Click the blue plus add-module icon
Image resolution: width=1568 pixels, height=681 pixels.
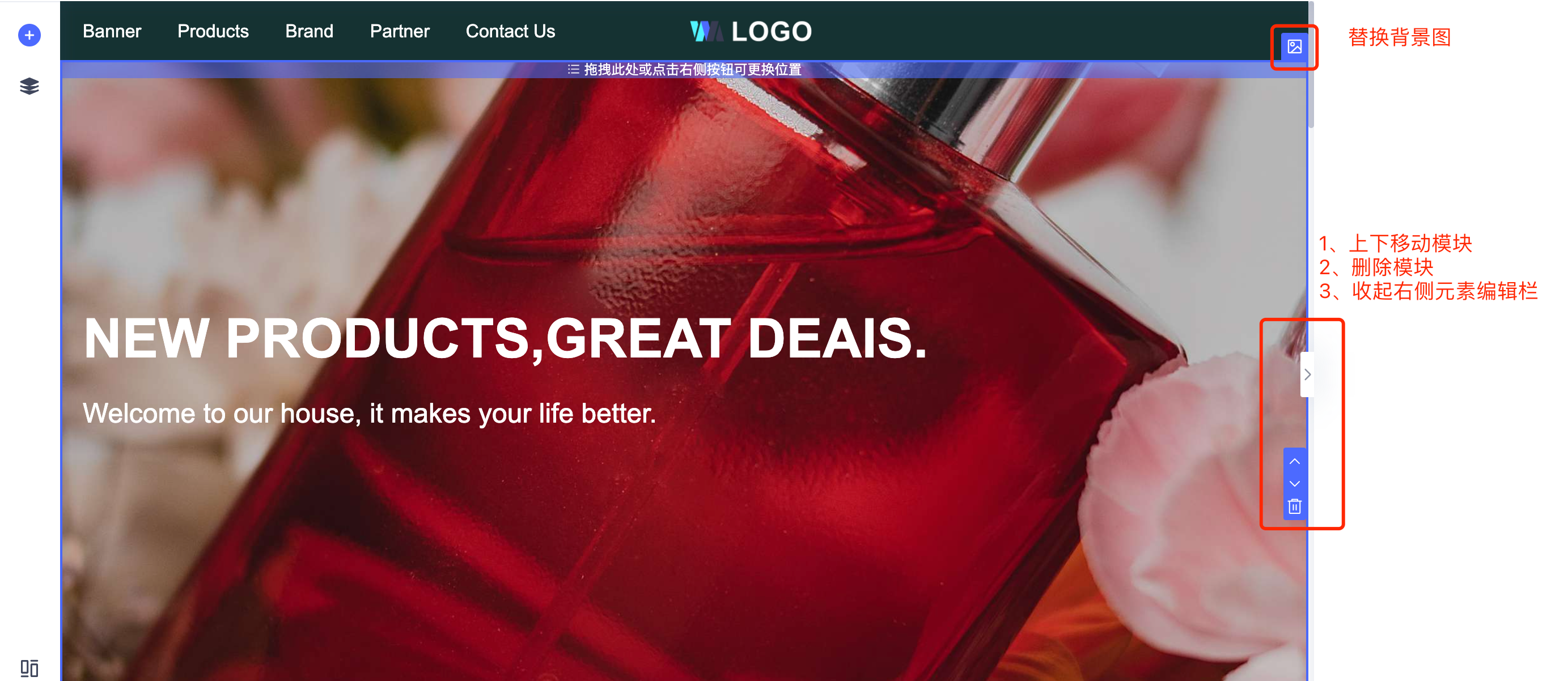(x=29, y=35)
